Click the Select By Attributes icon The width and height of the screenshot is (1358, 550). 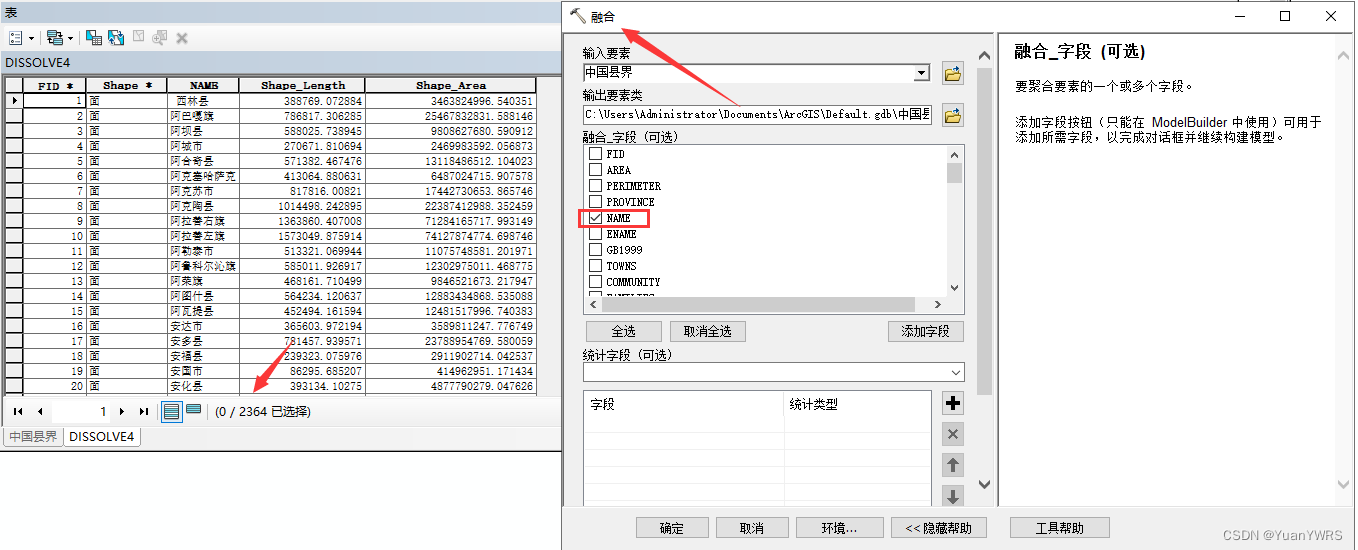(94, 38)
